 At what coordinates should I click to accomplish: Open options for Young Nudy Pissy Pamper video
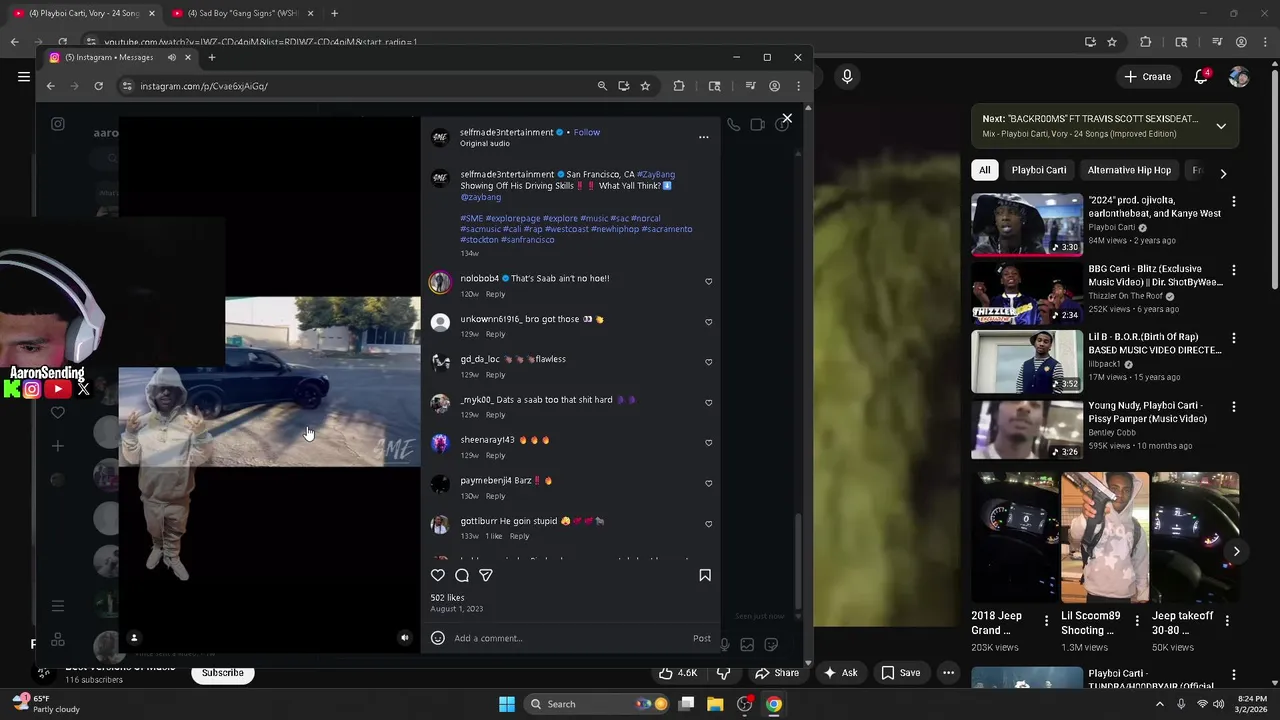(1233, 407)
